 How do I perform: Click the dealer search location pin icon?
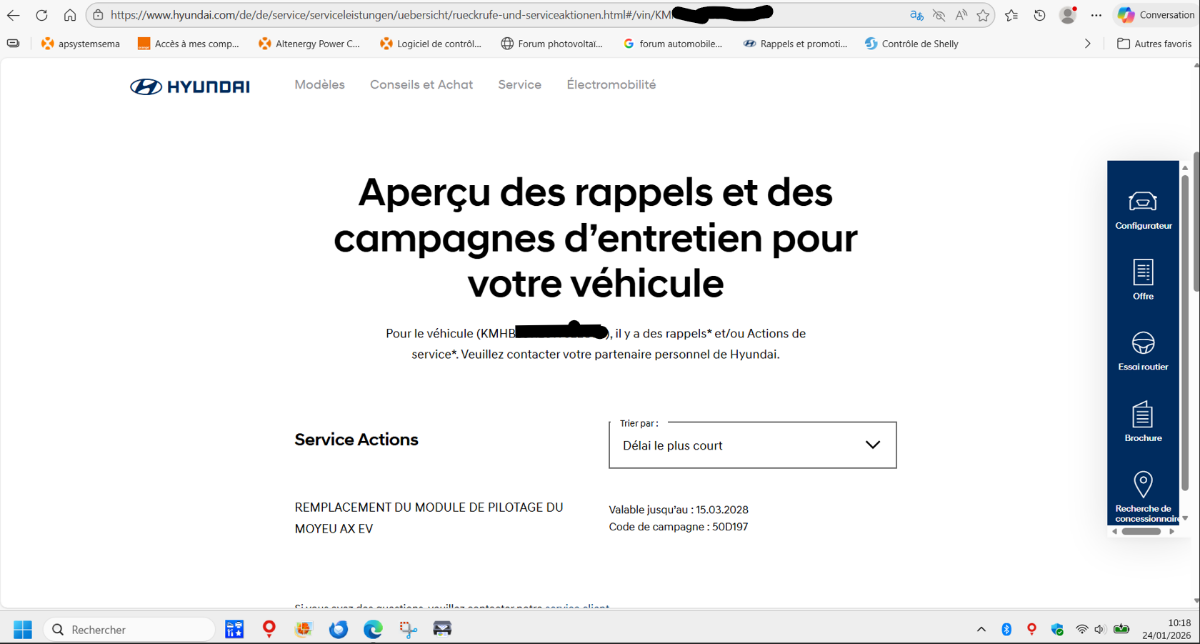tap(1142, 485)
